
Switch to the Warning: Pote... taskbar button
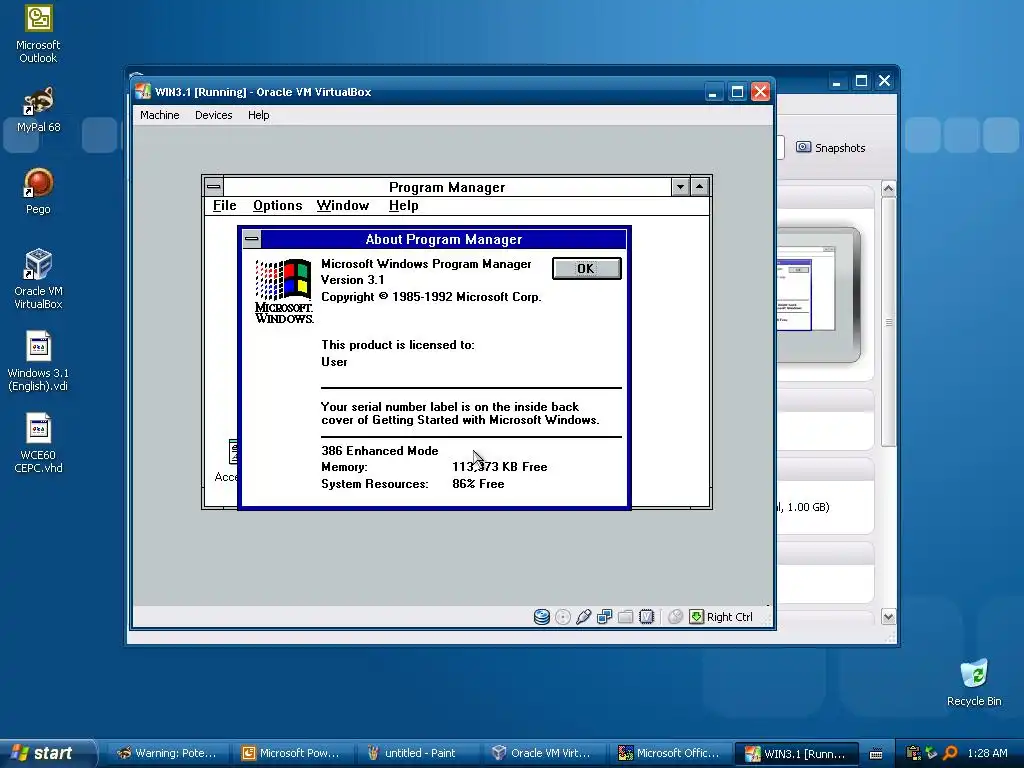pyautogui.click(x=167, y=753)
